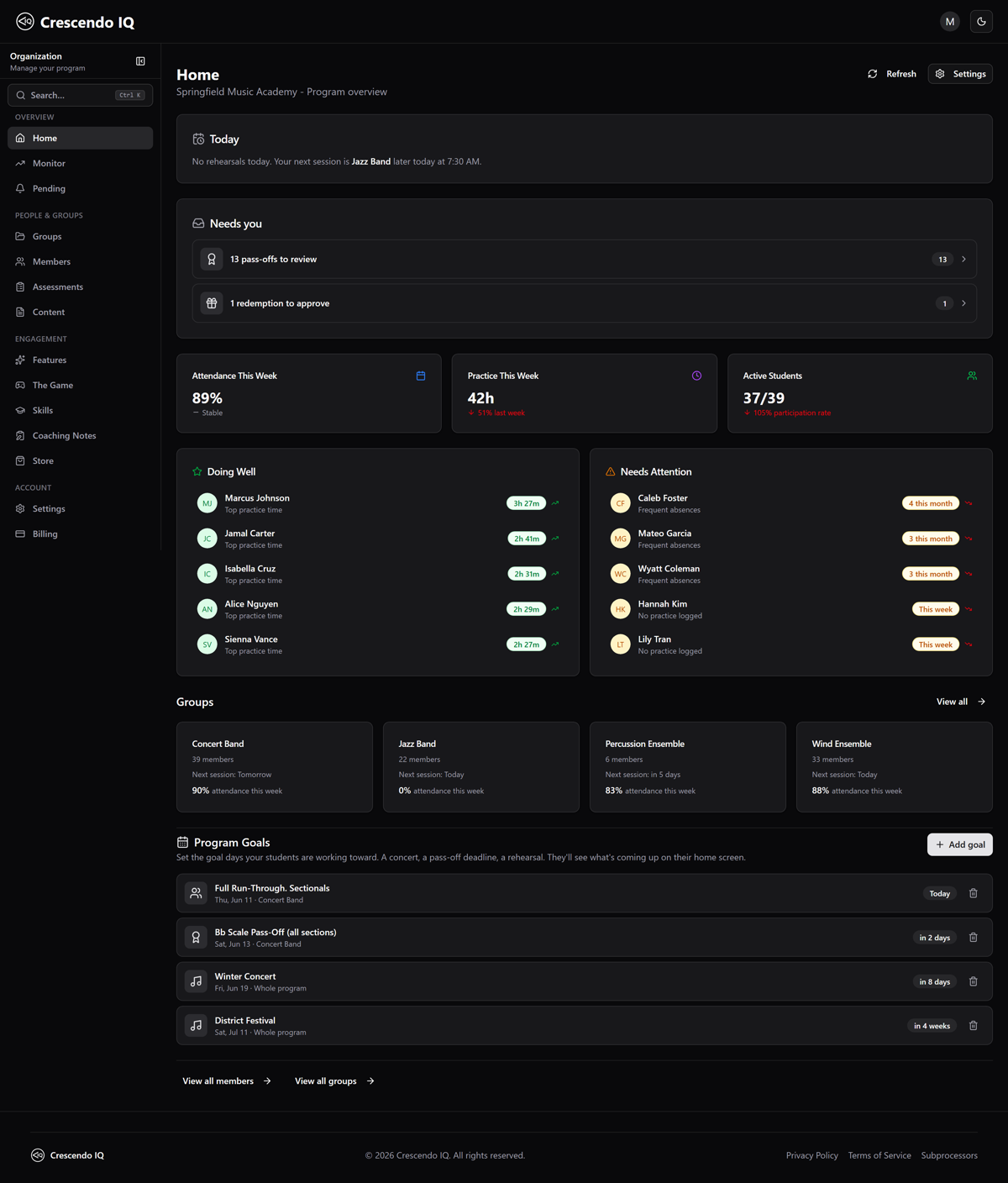This screenshot has height=1183, width=1008.
Task: Open Alice Nguyen's AN avatar
Action: click(x=207, y=609)
